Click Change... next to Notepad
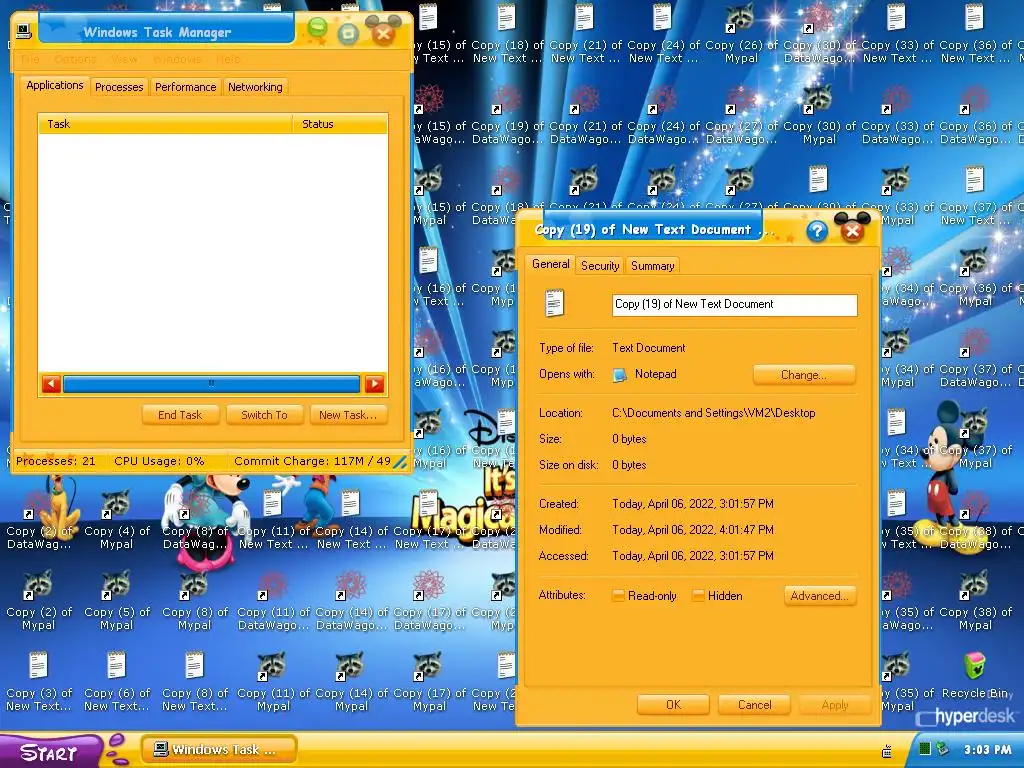 pos(804,375)
